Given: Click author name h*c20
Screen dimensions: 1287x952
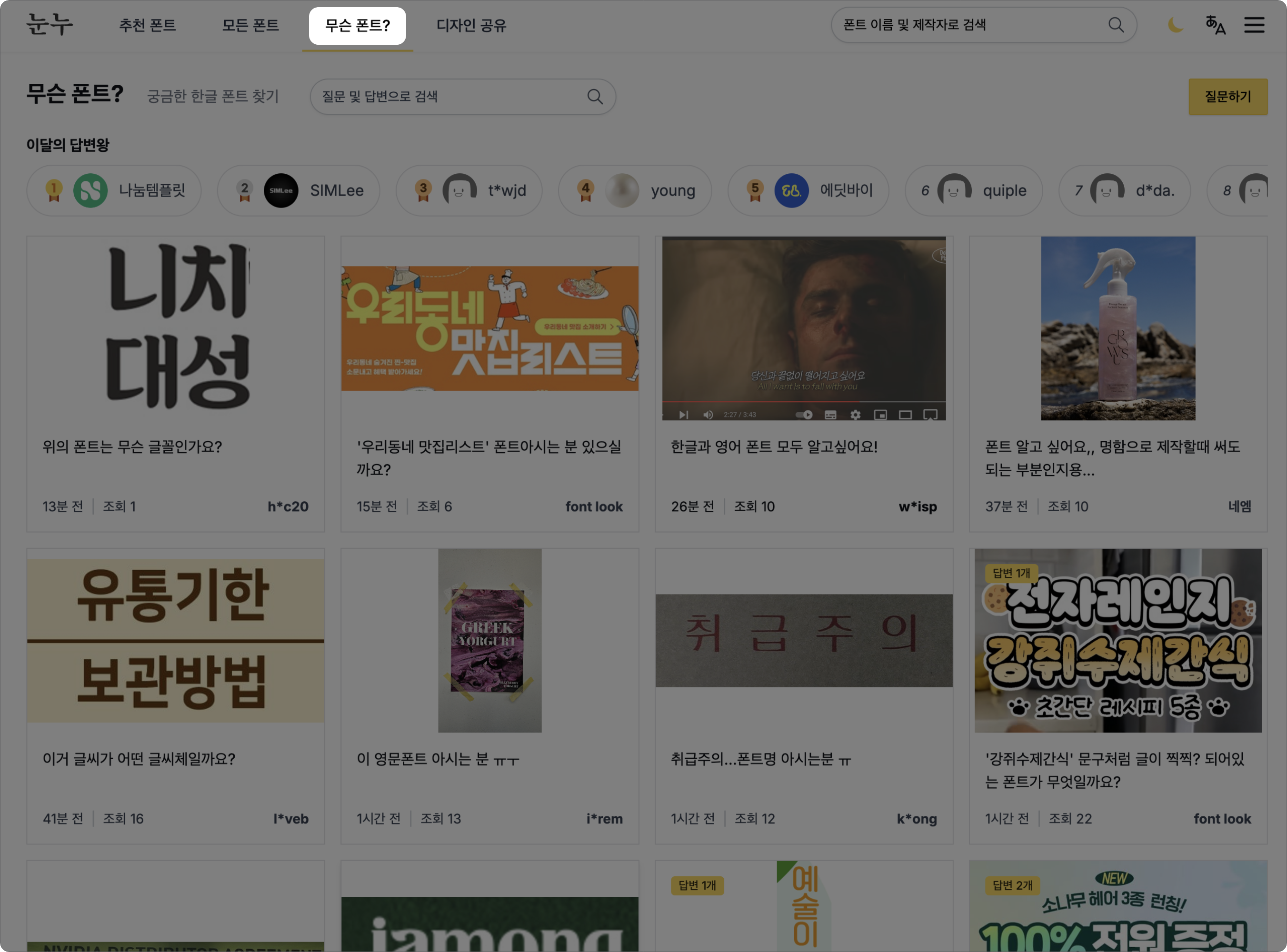Looking at the screenshot, I should tap(288, 506).
